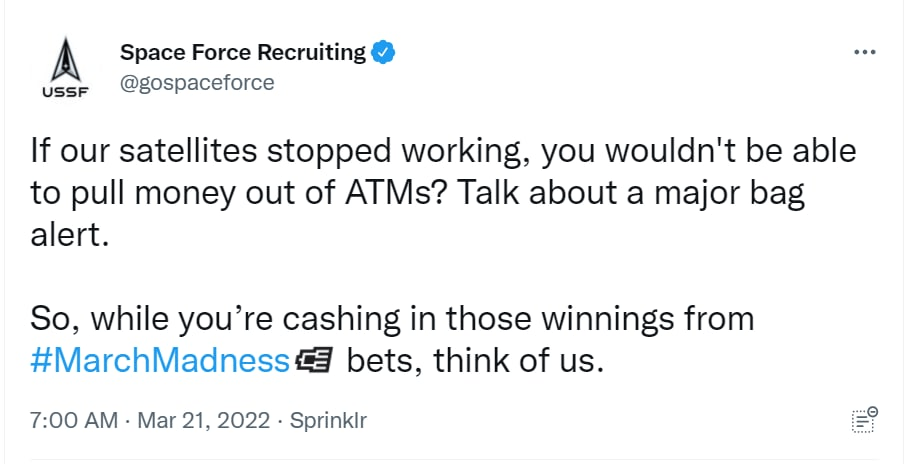This screenshot has width=907, height=464.
Task: Open the @gospaceforce handle link
Action: [197, 82]
